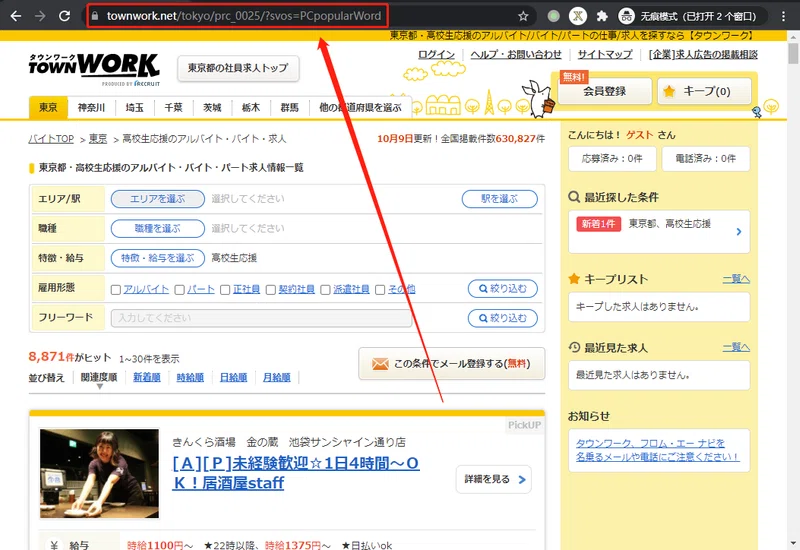Viewport: 800px width, 550px height.
Task: Open 一覧へ link next to 最近見た求人
Action: (x=736, y=348)
